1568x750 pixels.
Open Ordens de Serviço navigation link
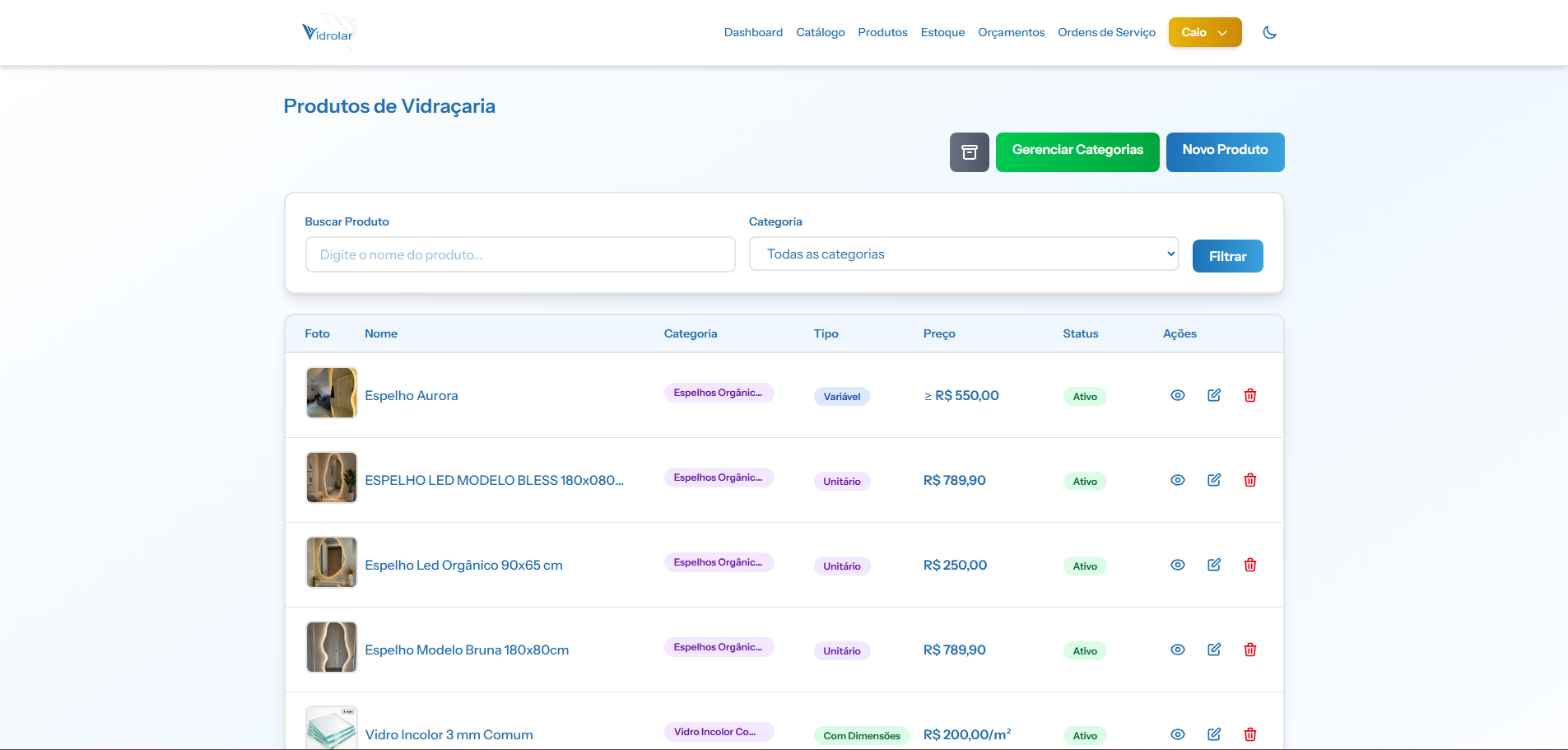pos(1106,32)
